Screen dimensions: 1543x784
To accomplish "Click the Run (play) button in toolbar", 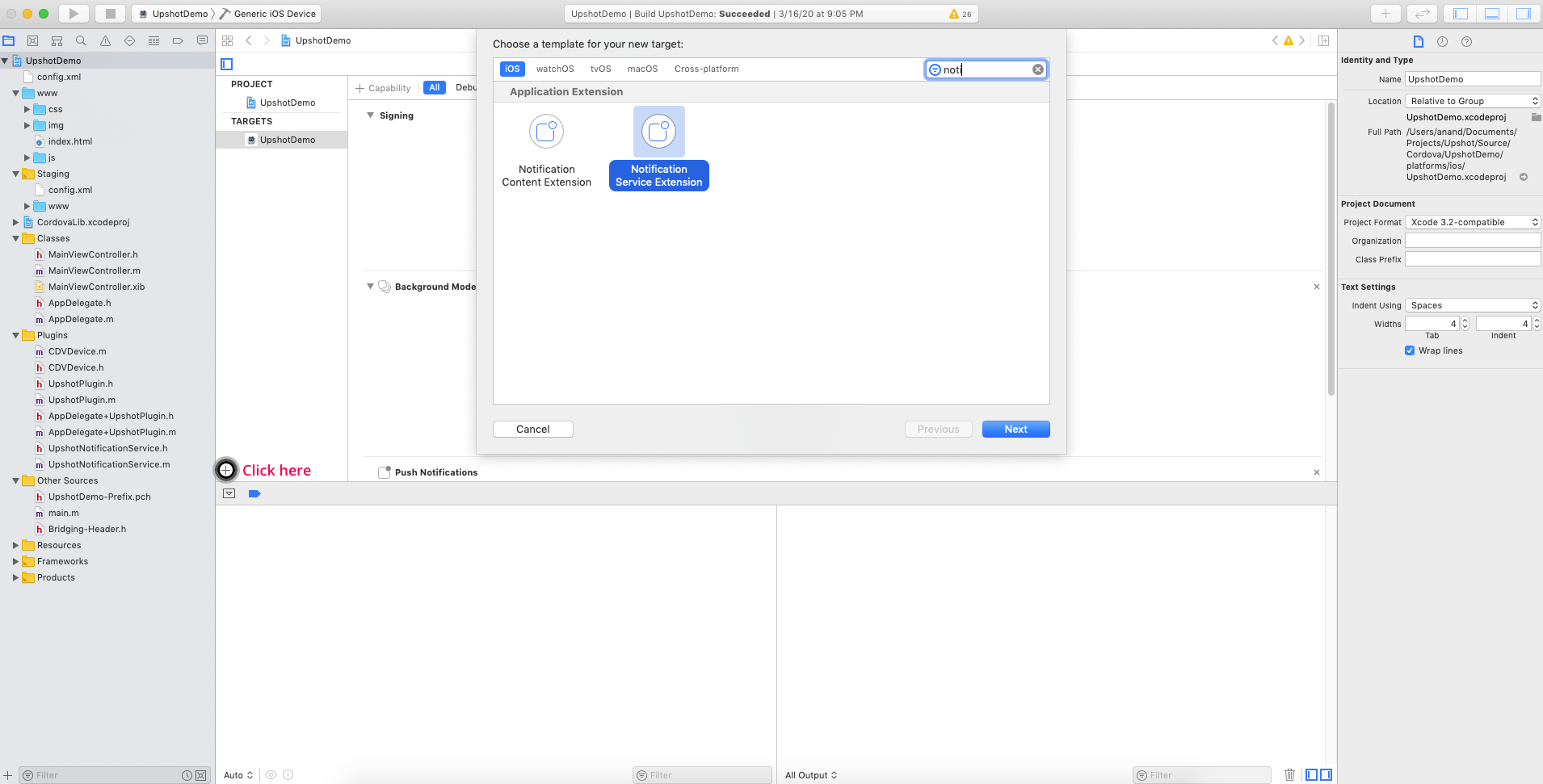I will pos(74,14).
